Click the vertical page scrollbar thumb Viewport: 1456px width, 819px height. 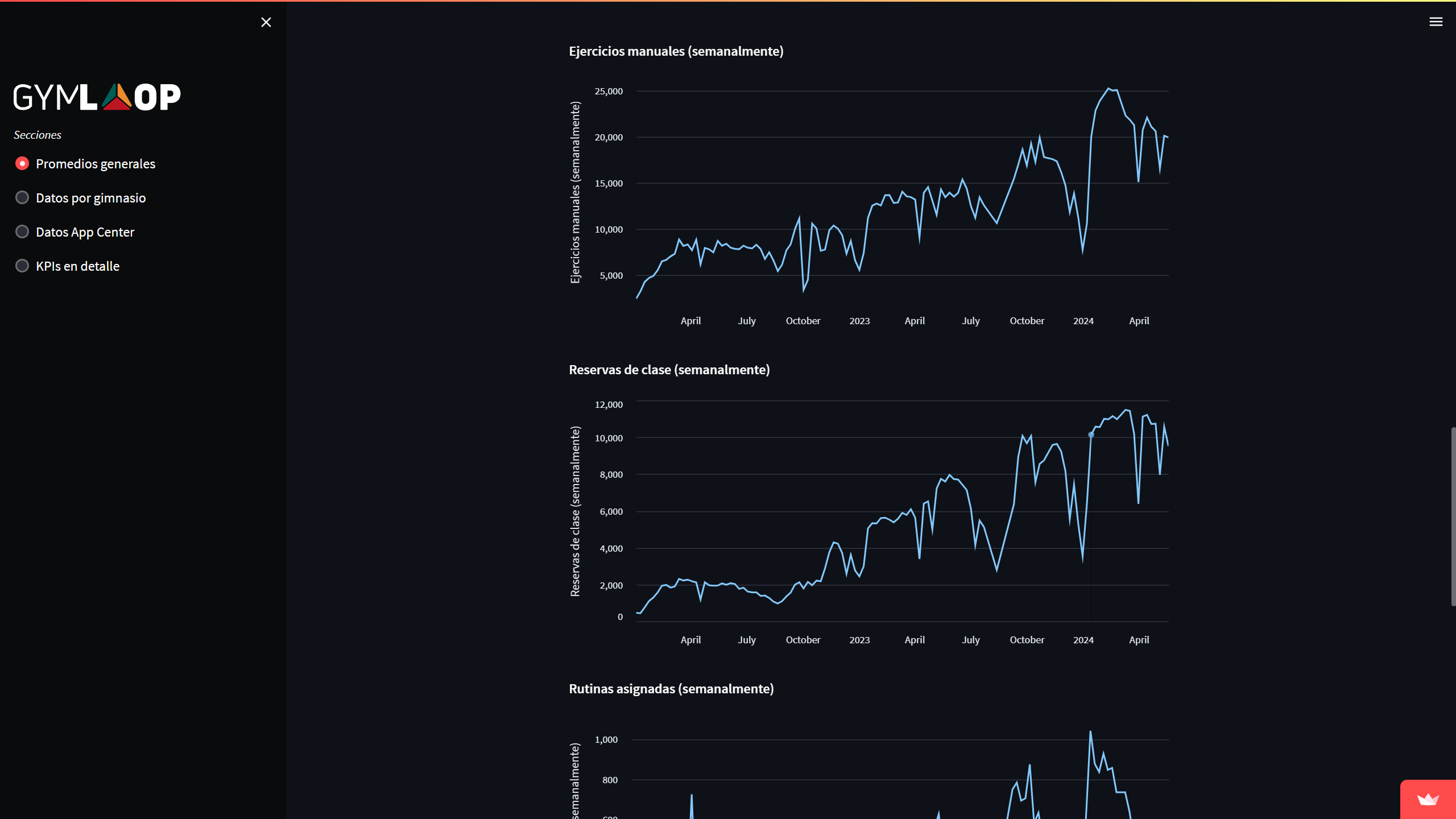(x=1453, y=516)
